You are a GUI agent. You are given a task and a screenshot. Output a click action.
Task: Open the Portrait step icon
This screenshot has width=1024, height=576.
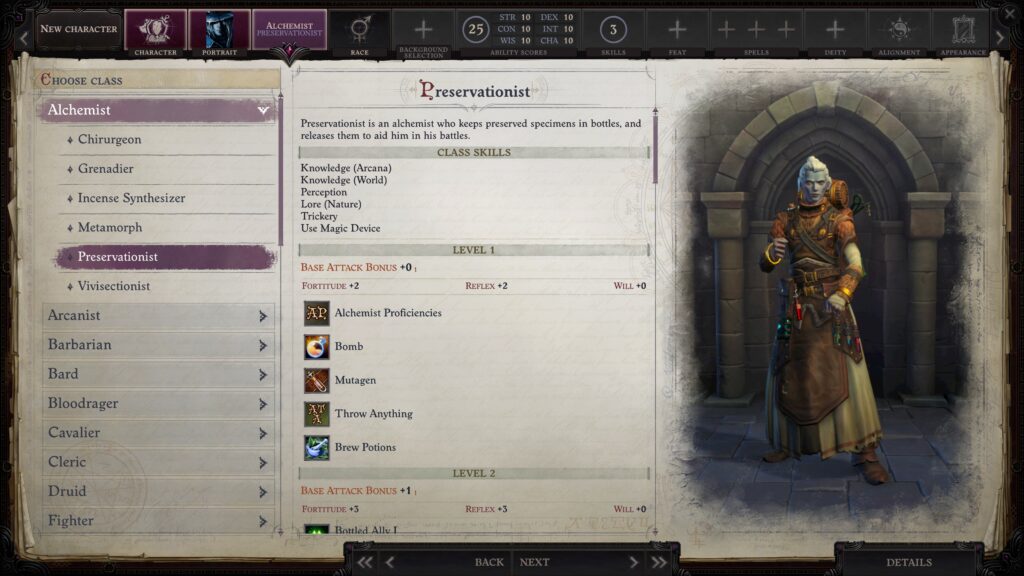click(x=219, y=29)
